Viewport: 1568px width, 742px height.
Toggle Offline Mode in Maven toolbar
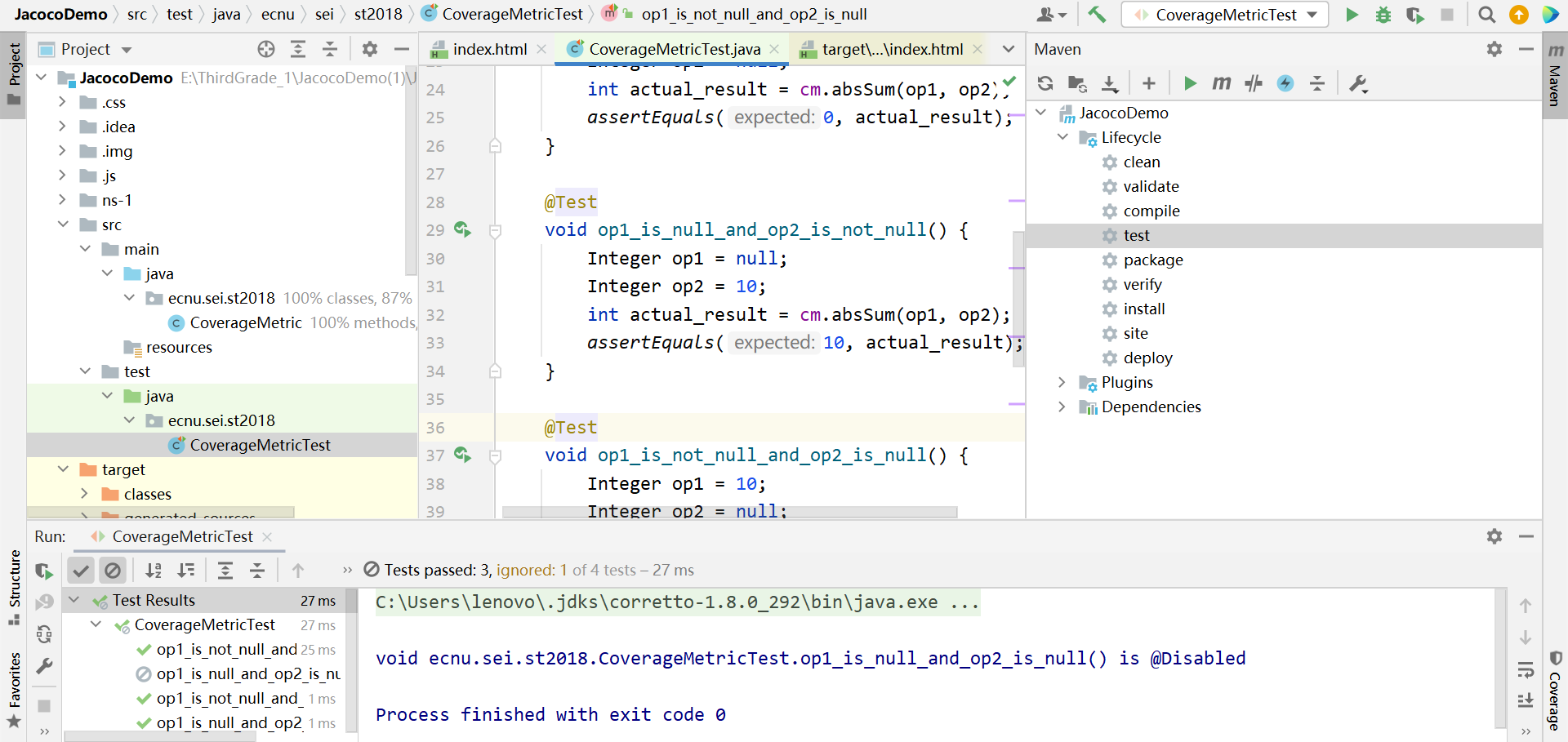(1254, 83)
